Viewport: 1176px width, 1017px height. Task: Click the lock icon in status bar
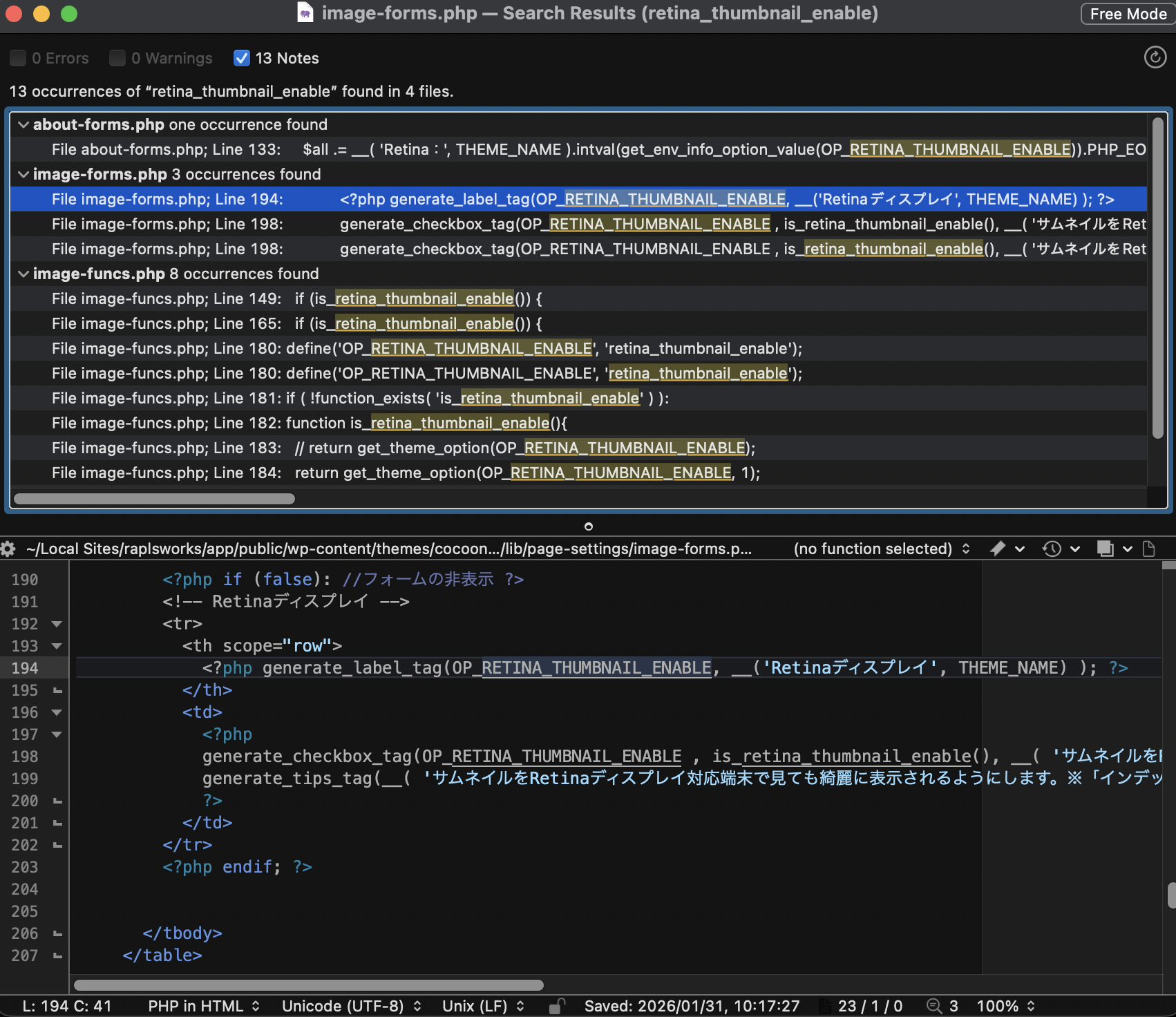click(x=556, y=1006)
